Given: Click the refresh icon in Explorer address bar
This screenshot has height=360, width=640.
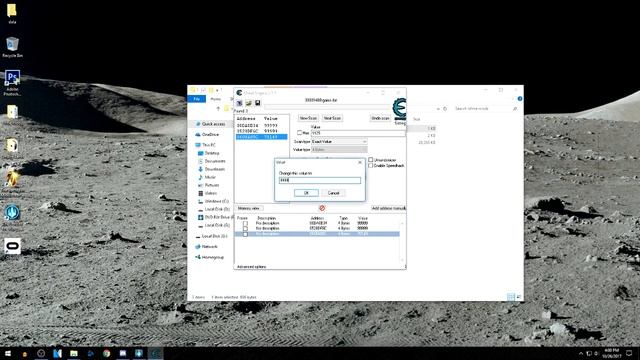Looking at the screenshot, I should [445, 109].
